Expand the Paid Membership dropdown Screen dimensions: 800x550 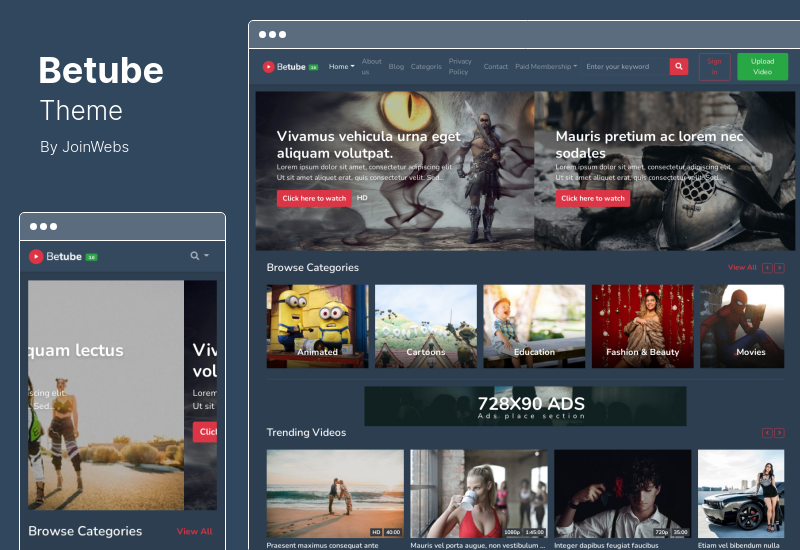546,66
